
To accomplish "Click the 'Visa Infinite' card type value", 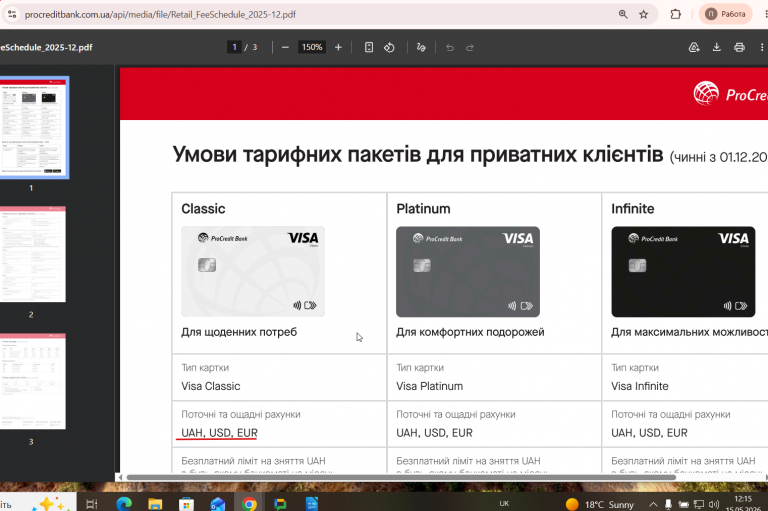I will (640, 386).
